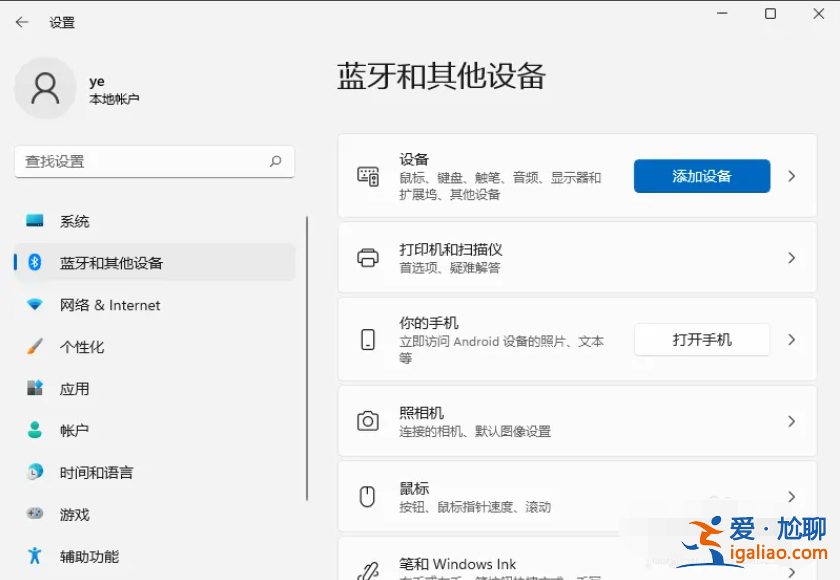Select the 蓝牙和其他设备 Bluetooth icon in sidebar
This screenshot has width=840, height=580.
[33, 263]
